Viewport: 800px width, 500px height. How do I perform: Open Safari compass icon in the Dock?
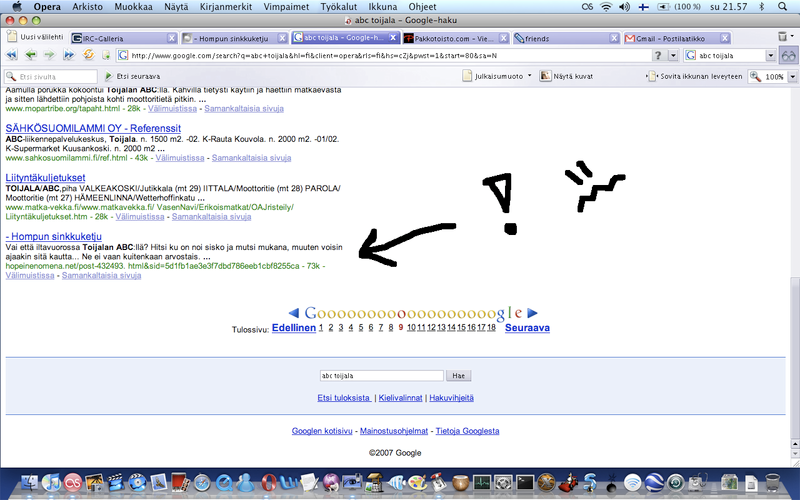[x=202, y=483]
